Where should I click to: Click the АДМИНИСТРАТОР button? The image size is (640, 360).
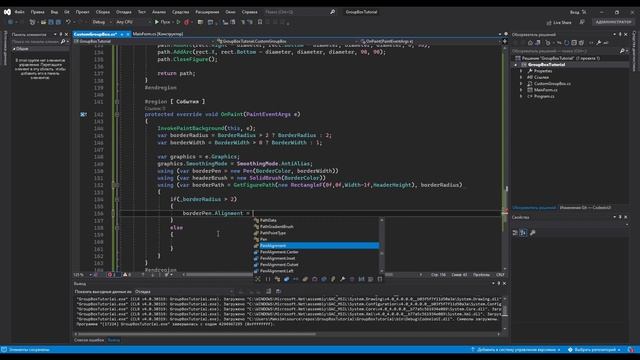pos(613,22)
